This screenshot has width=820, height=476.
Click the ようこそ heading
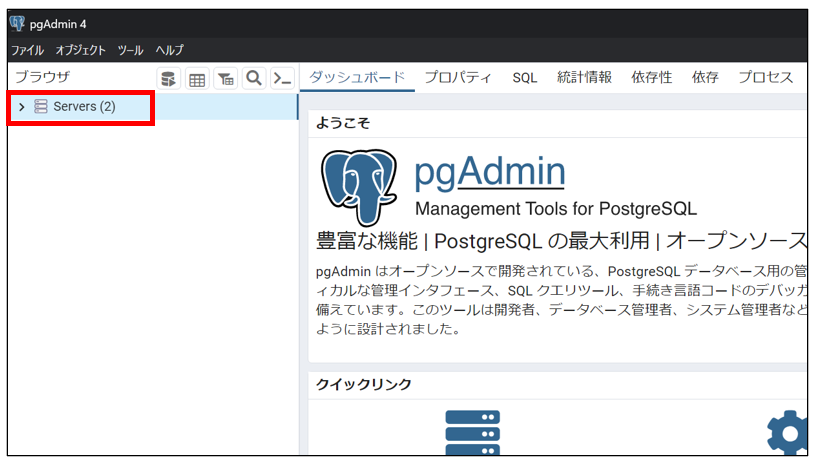(343, 123)
